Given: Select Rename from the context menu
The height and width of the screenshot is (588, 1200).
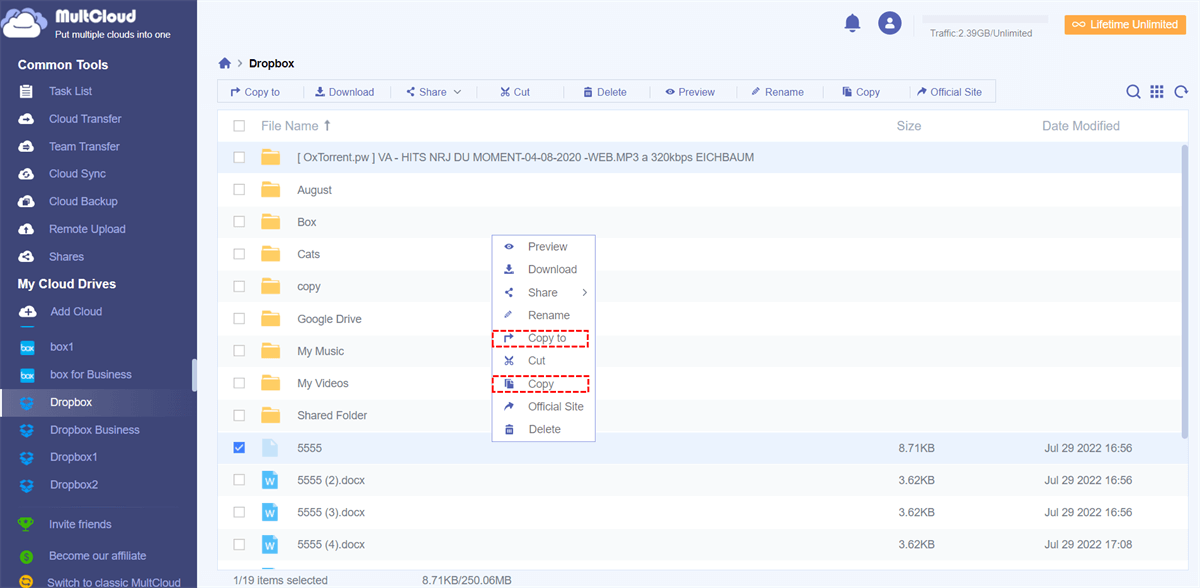Looking at the screenshot, I should click(548, 316).
